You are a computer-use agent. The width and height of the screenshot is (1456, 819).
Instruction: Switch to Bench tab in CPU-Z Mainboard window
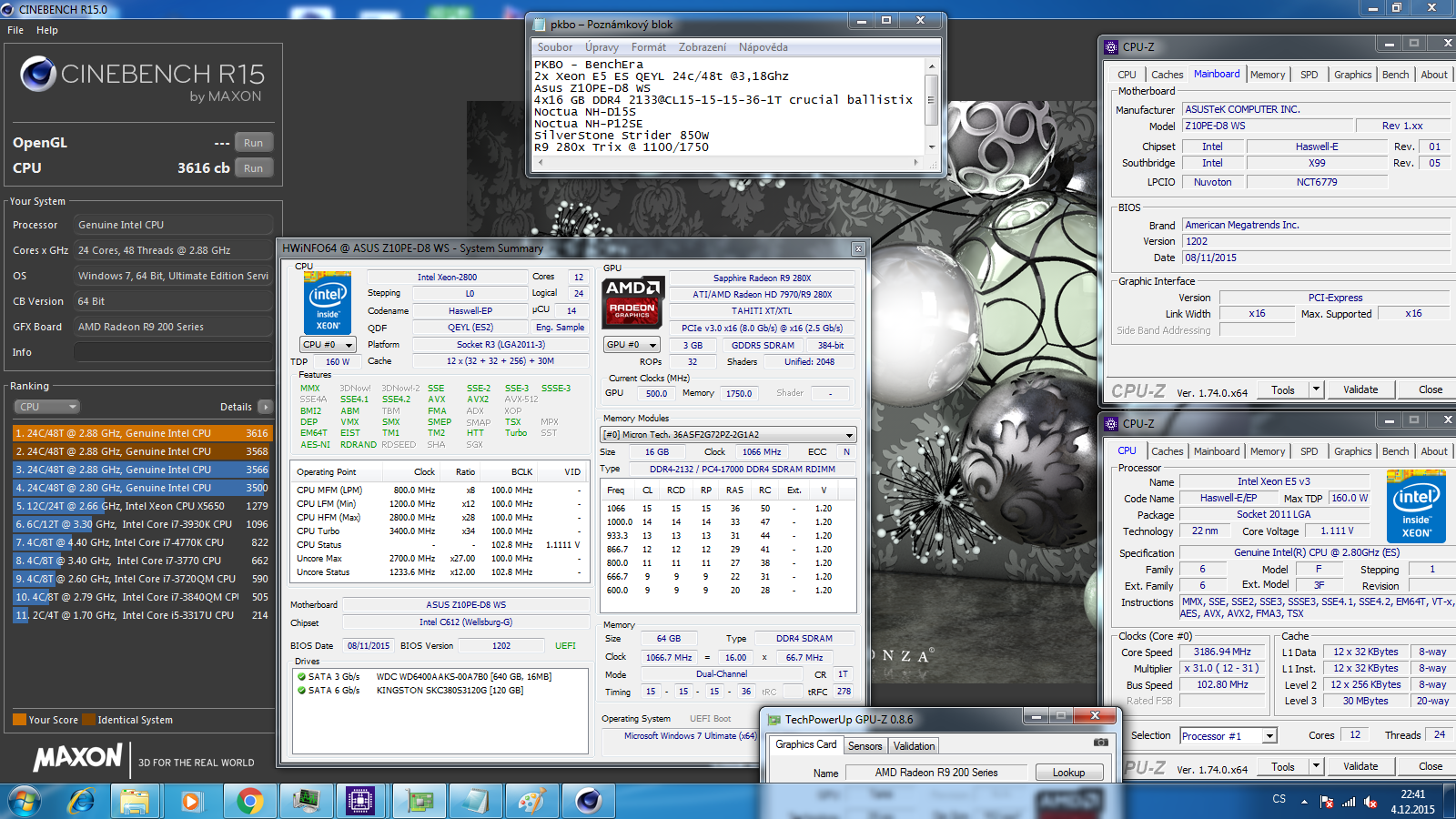tap(1395, 75)
